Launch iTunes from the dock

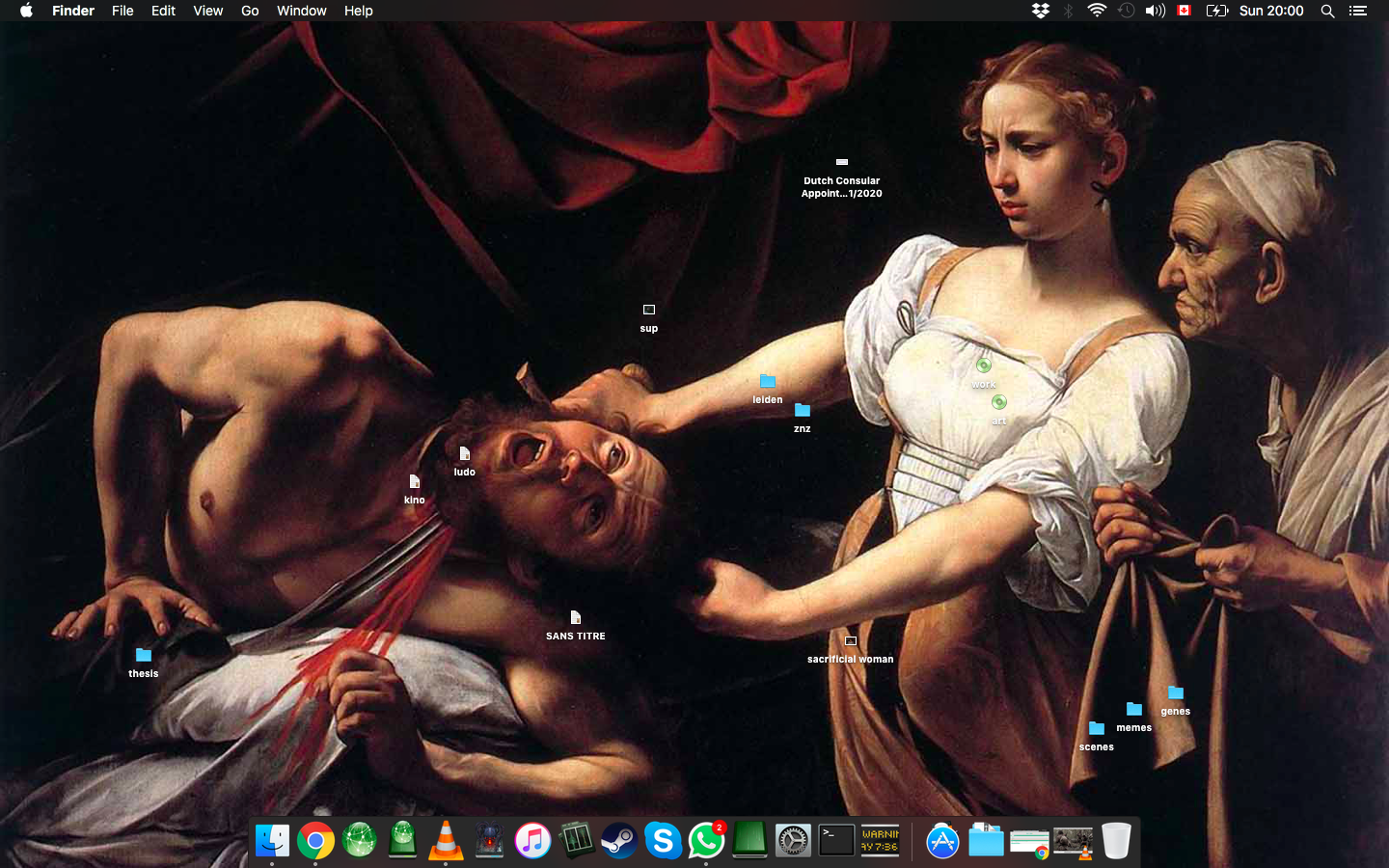pos(532,841)
